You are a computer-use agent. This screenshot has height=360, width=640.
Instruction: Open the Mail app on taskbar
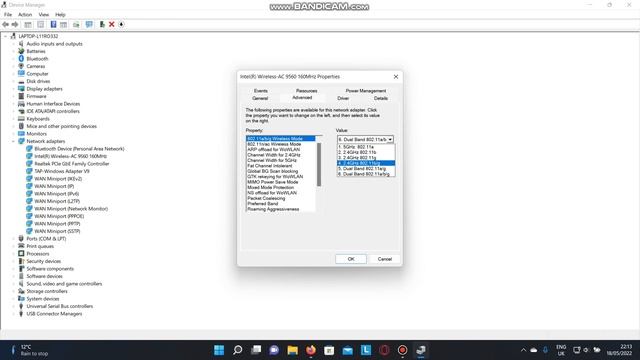(x=347, y=350)
